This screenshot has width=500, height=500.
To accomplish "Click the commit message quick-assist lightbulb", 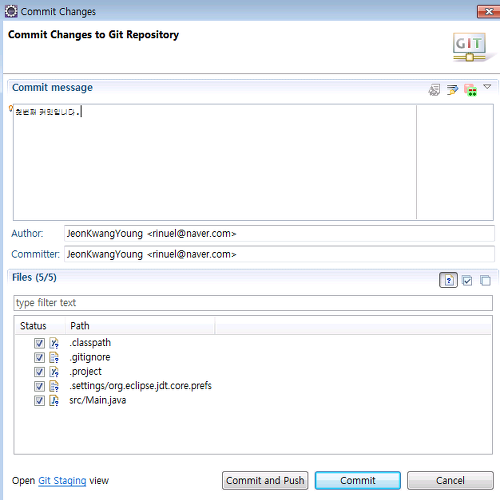I will click(11, 108).
